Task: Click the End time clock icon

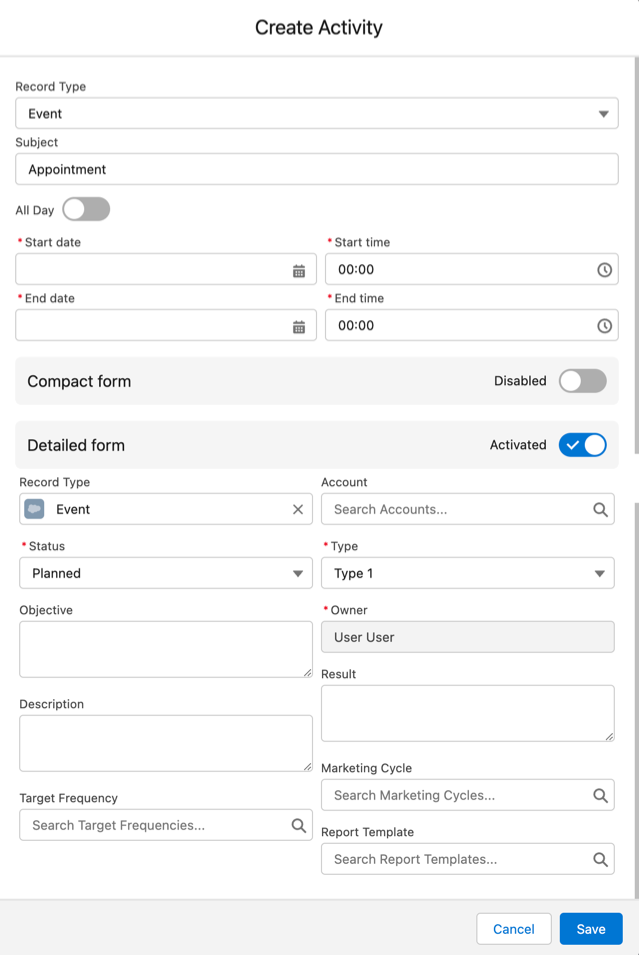Action: (x=604, y=326)
